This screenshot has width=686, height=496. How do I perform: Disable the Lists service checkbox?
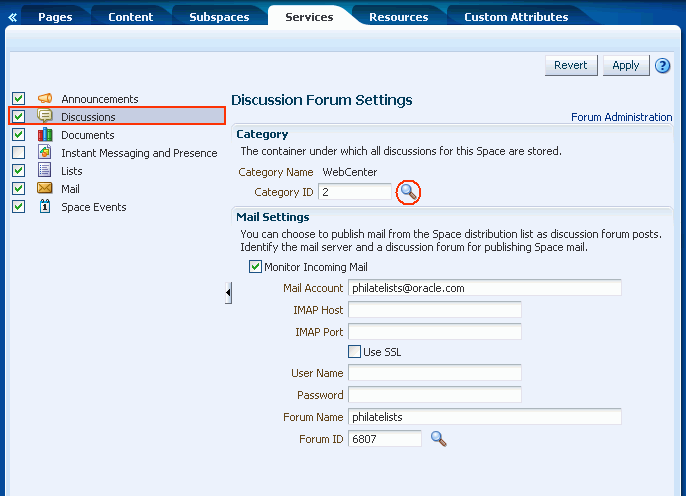[x=18, y=171]
